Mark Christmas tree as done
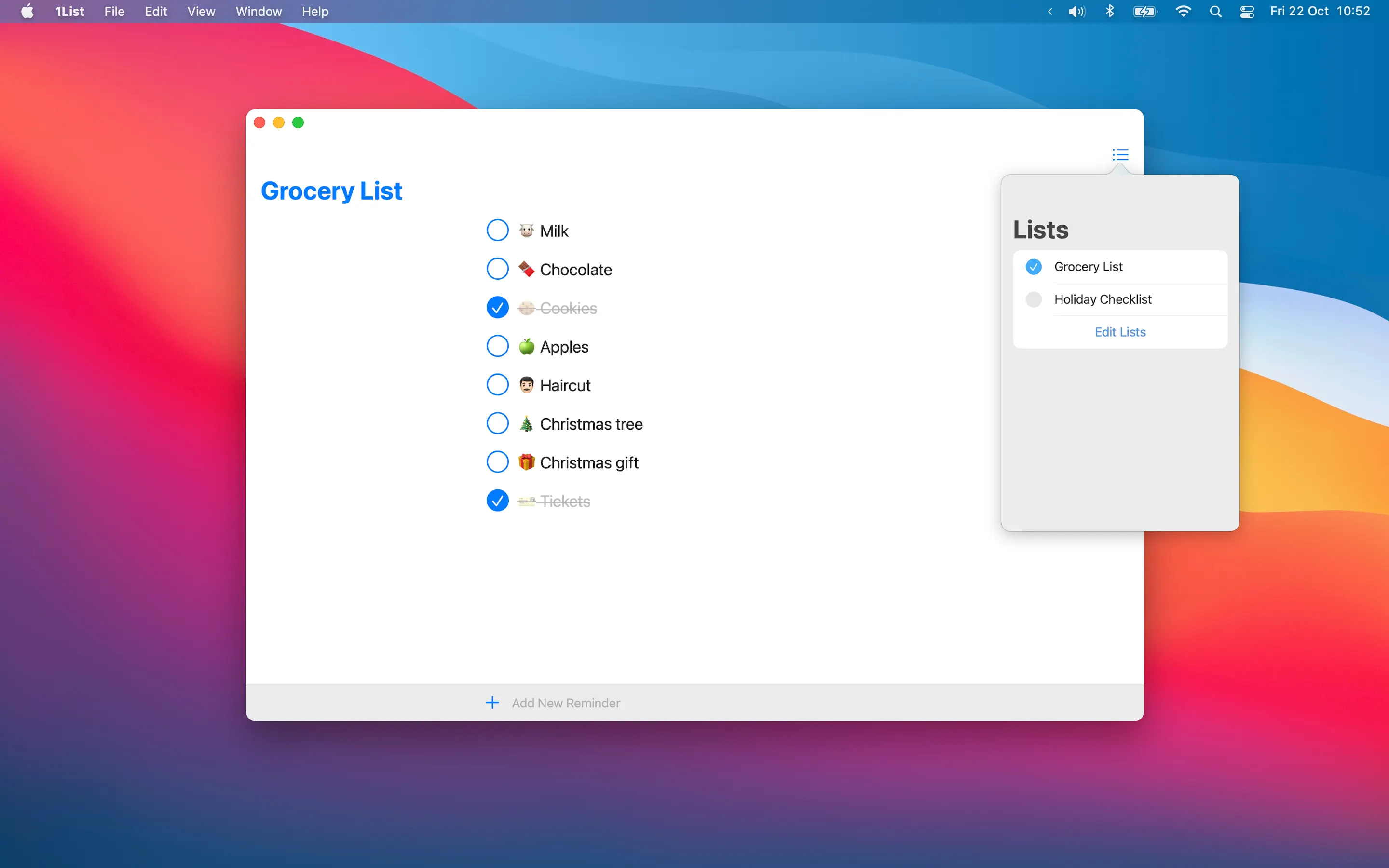Screen dimensions: 1389x868 pos(497,424)
